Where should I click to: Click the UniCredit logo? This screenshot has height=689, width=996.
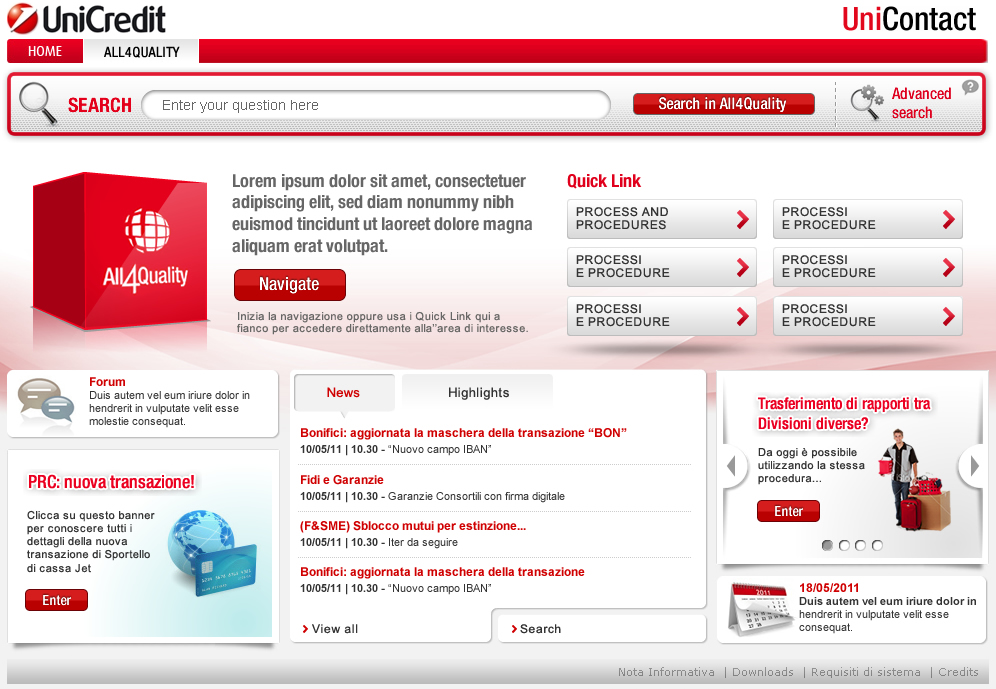[x=86, y=18]
